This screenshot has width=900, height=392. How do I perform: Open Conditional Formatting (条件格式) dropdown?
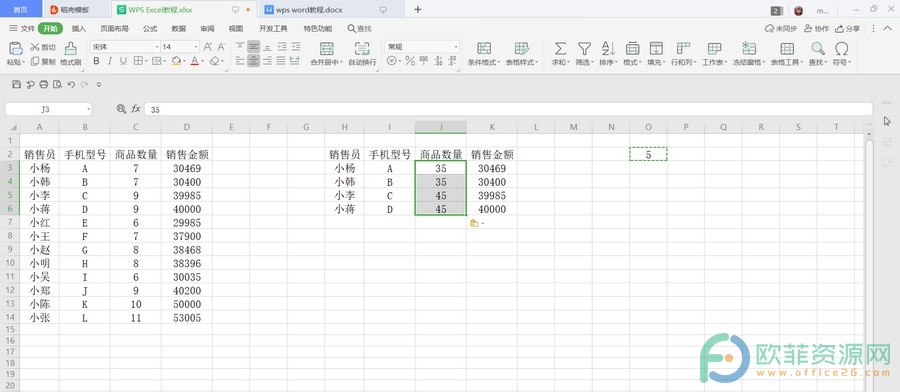[484, 62]
